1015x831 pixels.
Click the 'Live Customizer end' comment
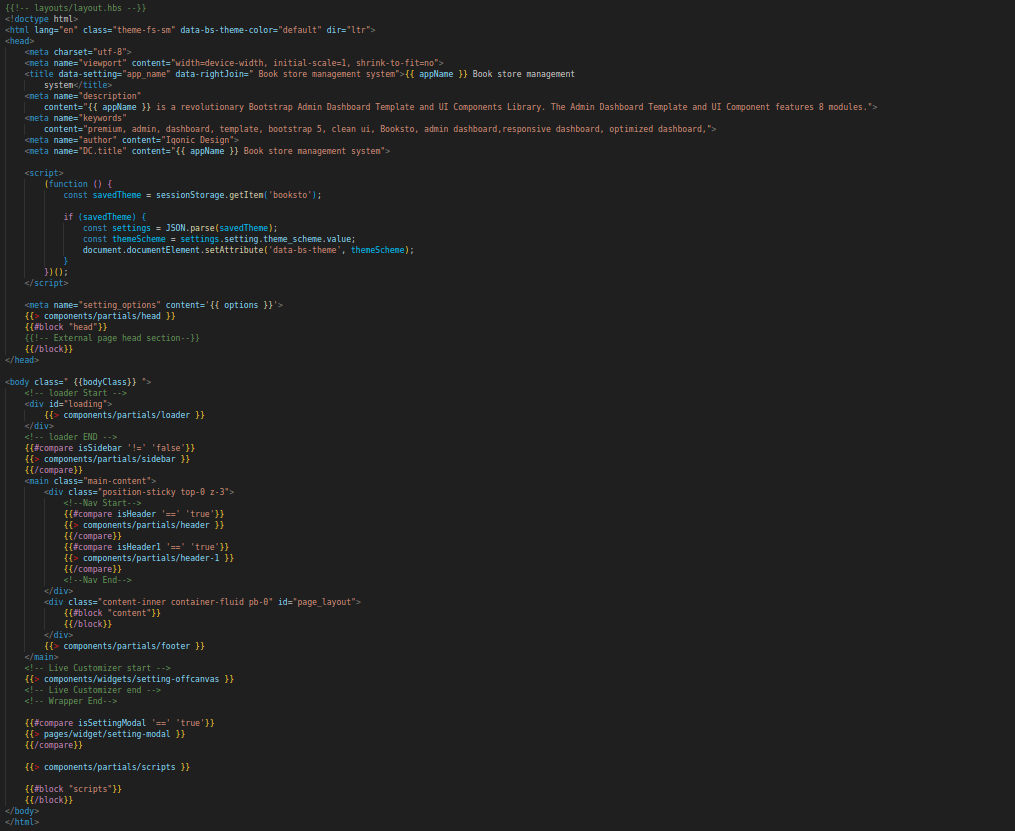pos(93,690)
